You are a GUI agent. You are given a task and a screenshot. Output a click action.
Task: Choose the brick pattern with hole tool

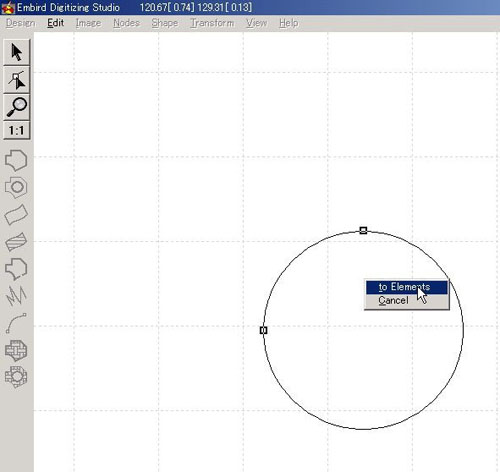click(16, 377)
